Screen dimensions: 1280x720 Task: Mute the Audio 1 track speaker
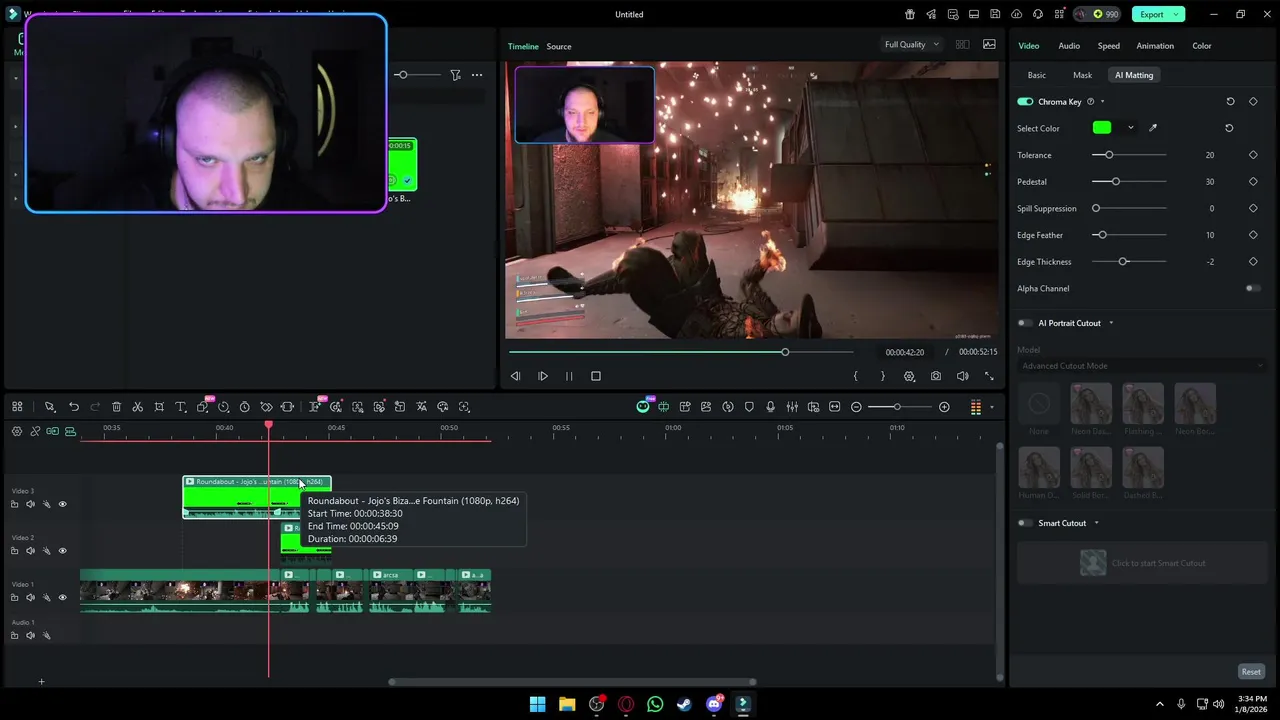coord(30,635)
